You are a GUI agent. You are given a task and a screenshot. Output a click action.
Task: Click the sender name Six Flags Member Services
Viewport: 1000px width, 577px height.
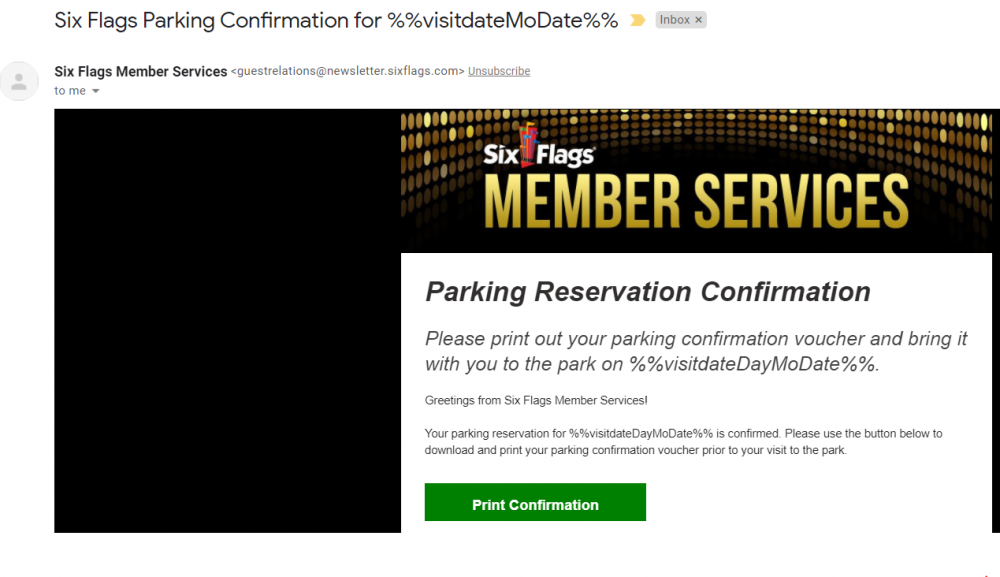coord(141,71)
